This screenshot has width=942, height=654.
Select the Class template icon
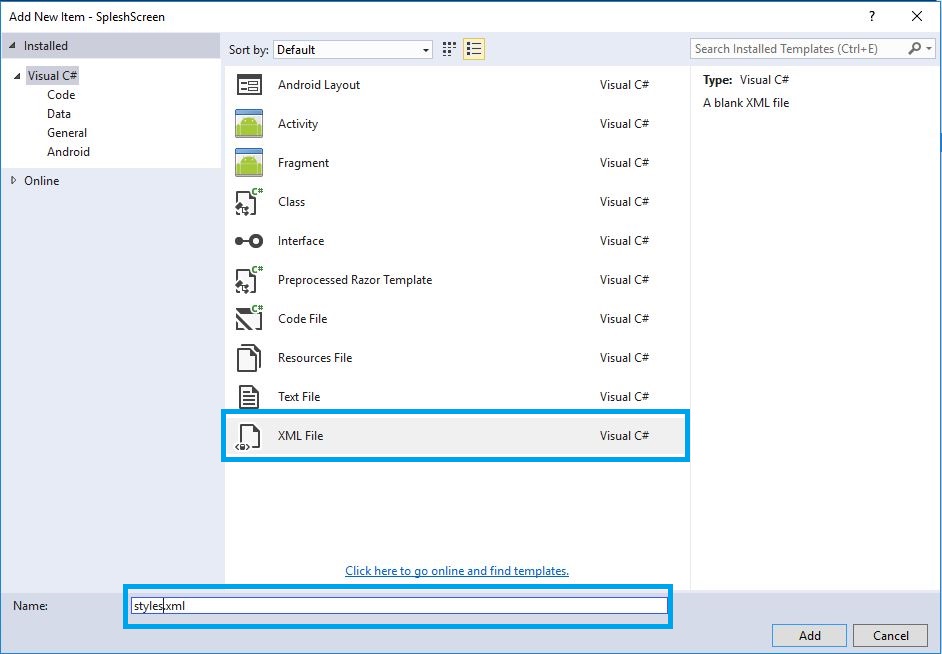tap(249, 202)
